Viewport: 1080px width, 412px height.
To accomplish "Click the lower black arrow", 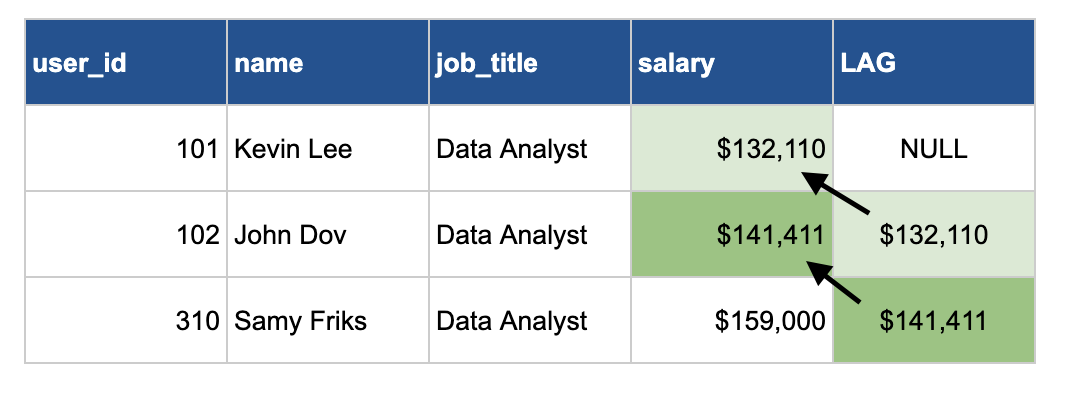I will 838,282.
